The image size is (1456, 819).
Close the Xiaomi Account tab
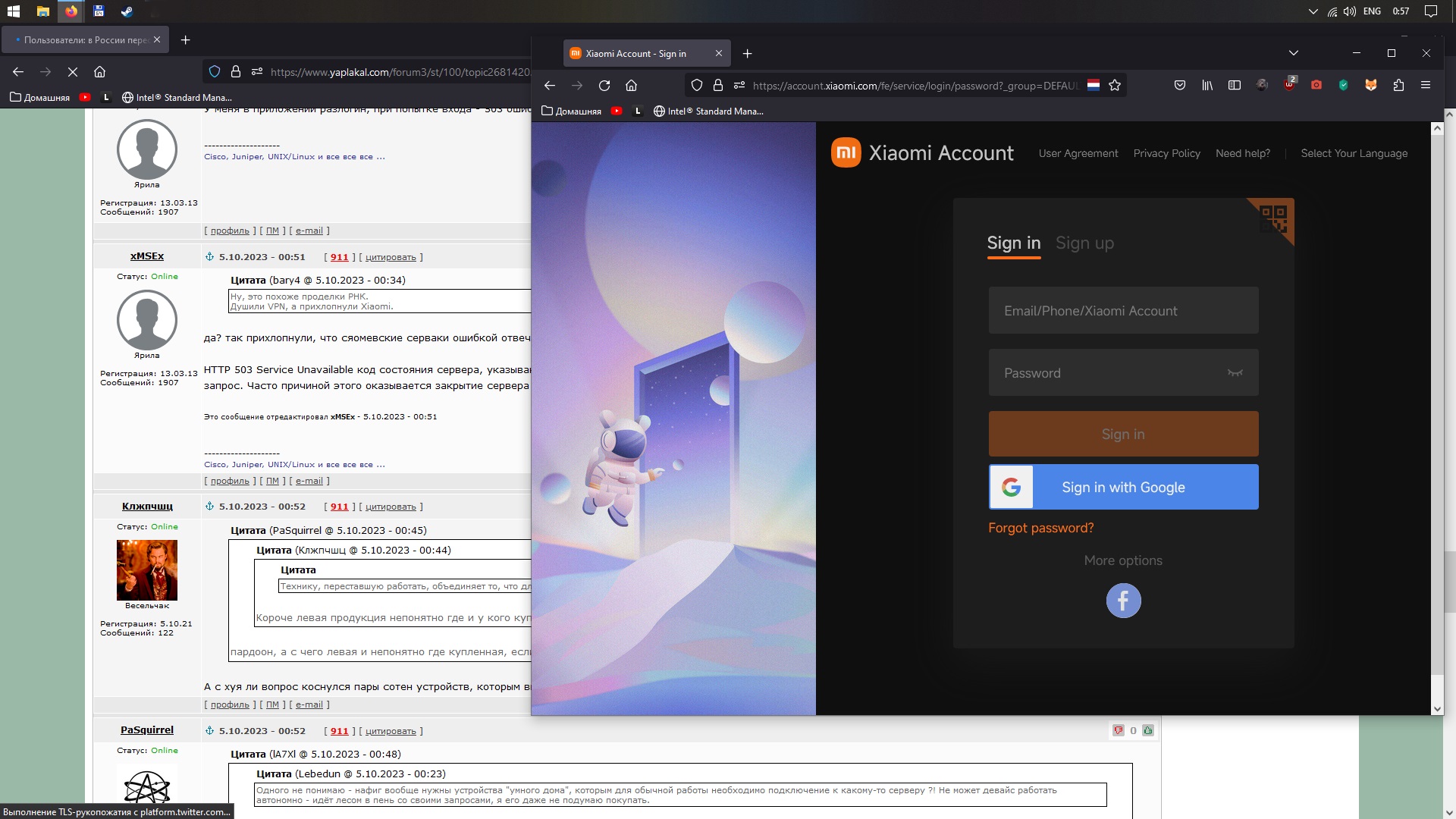tap(719, 53)
